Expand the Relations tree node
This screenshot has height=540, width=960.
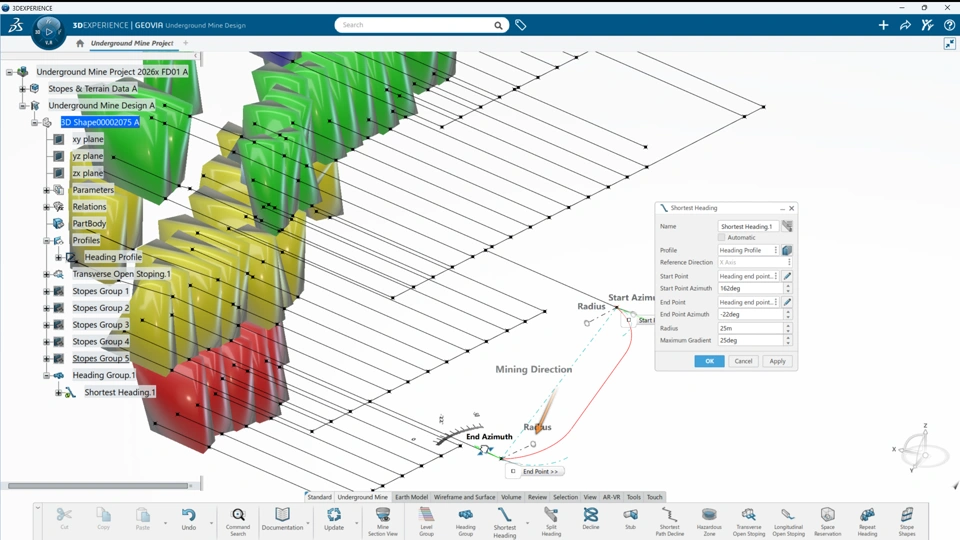click(47, 207)
